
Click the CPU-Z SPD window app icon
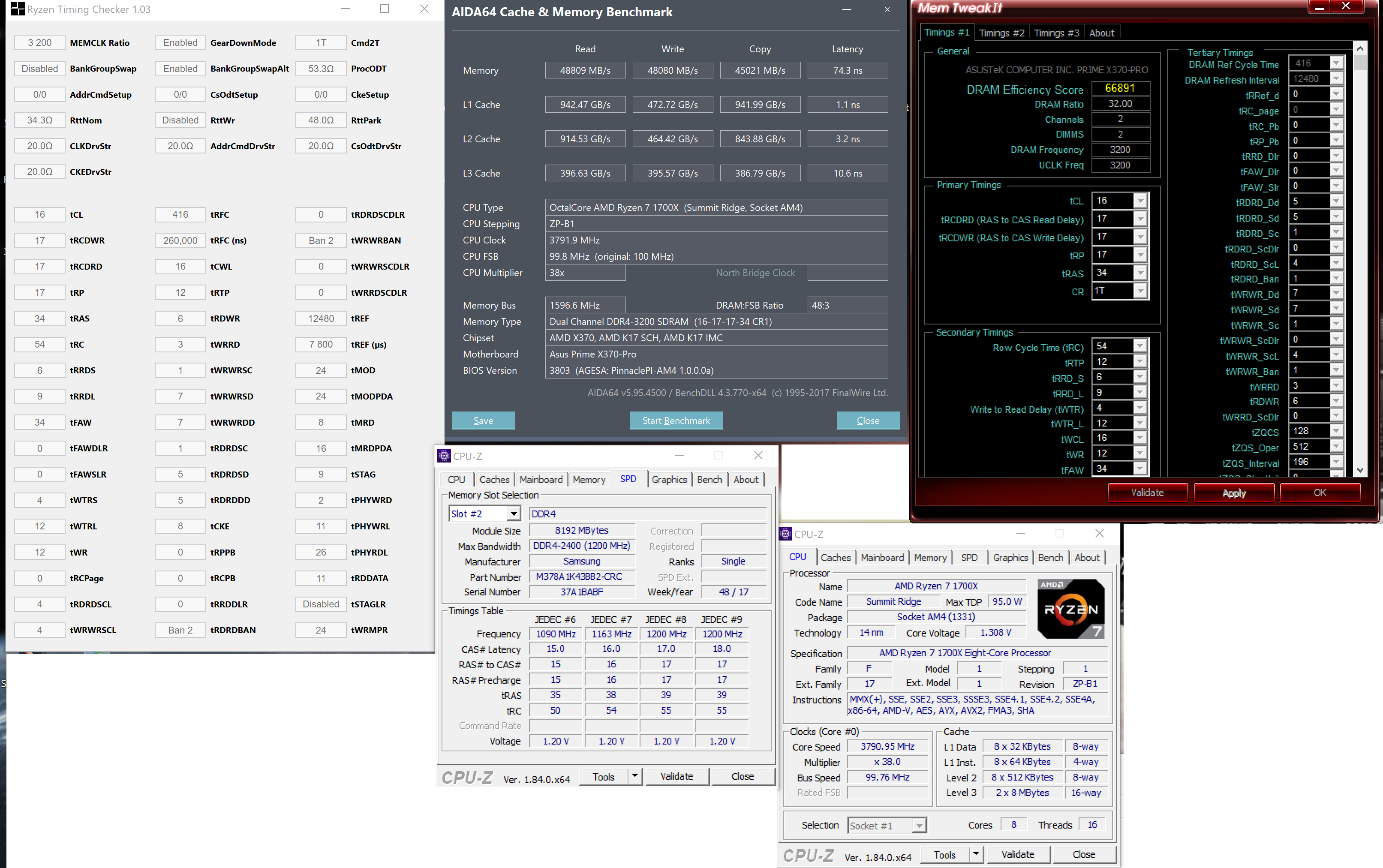[x=444, y=456]
